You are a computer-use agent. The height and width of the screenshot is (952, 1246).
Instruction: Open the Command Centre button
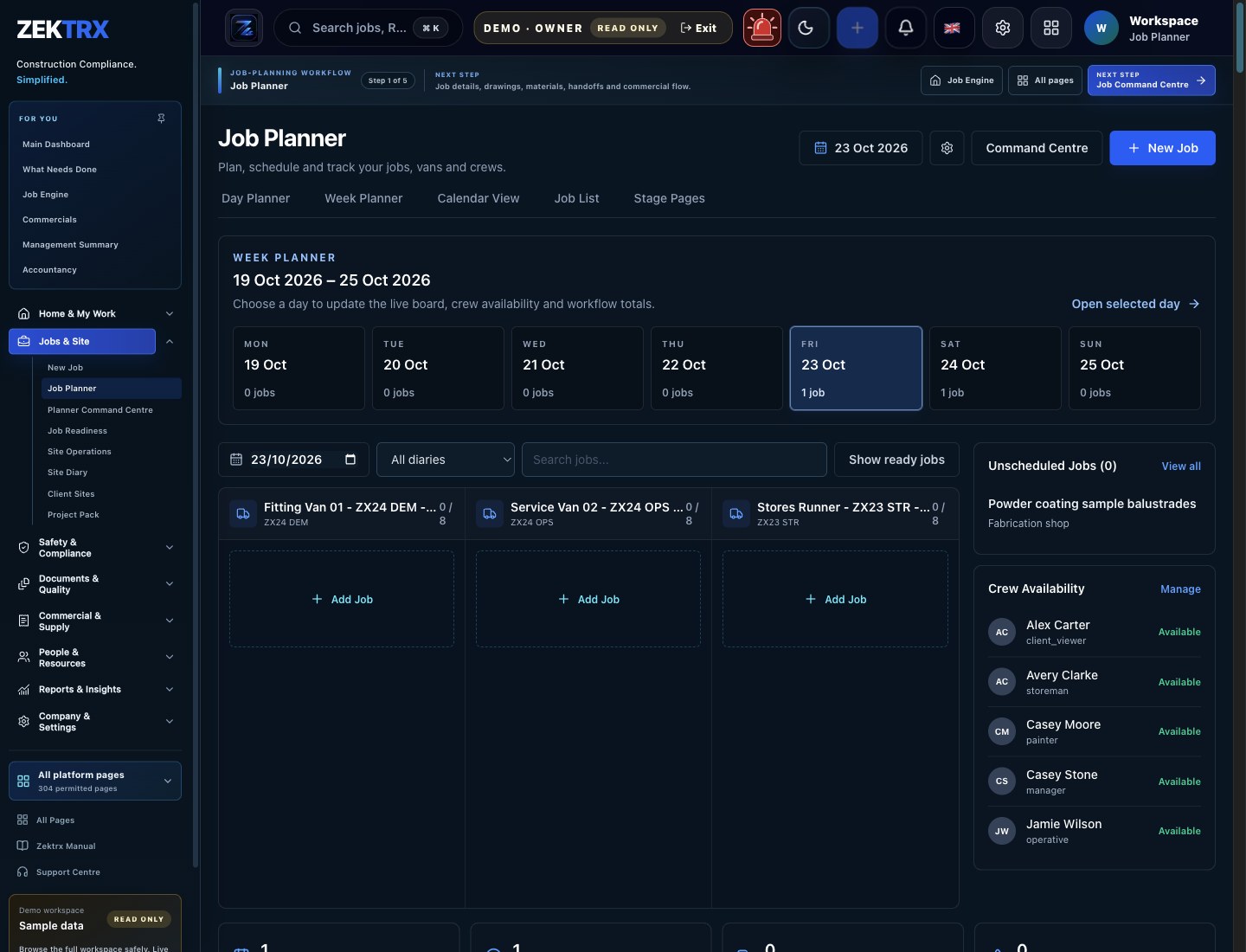(1037, 148)
